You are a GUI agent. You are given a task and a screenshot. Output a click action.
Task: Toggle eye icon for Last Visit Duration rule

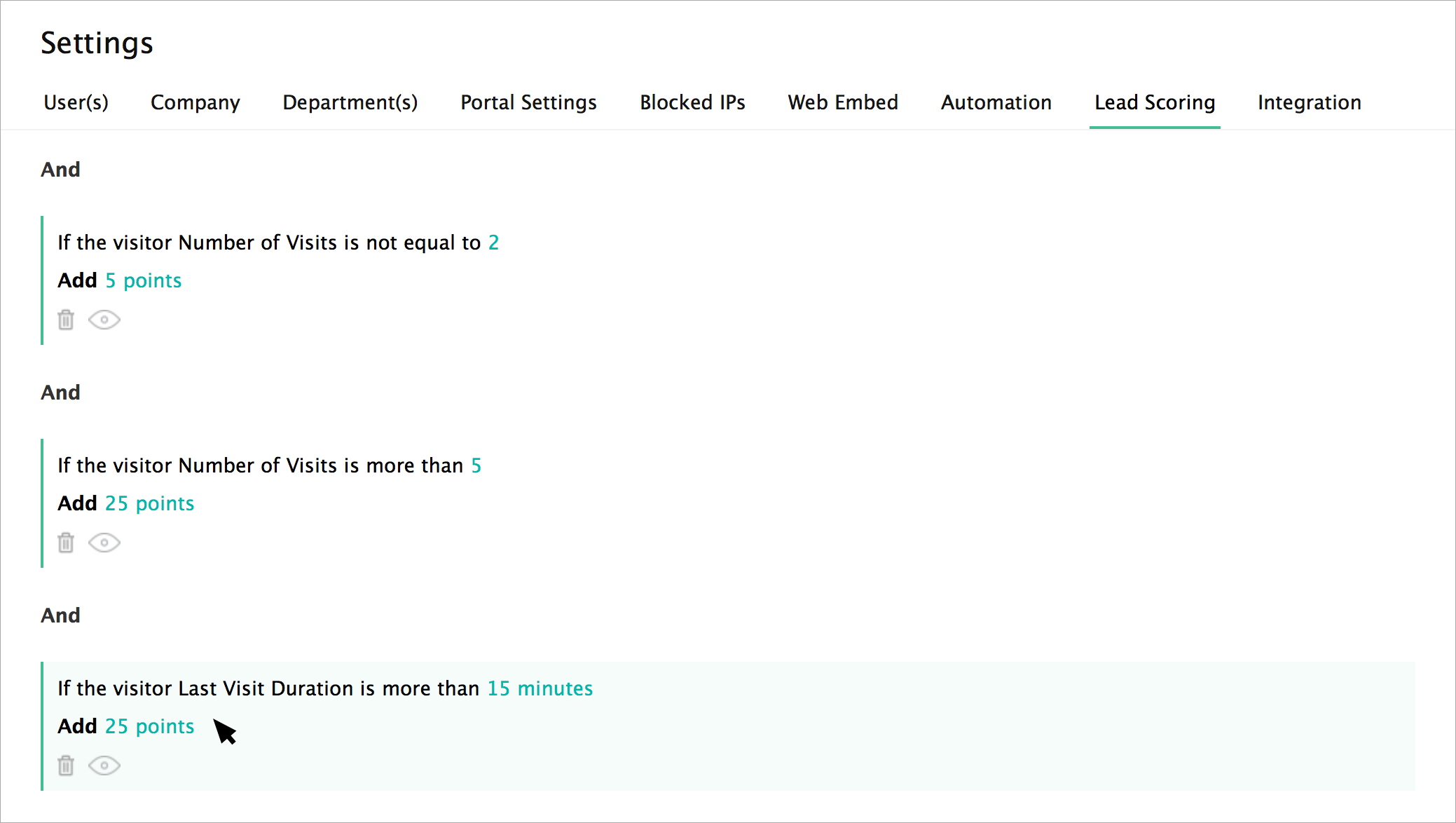[104, 766]
